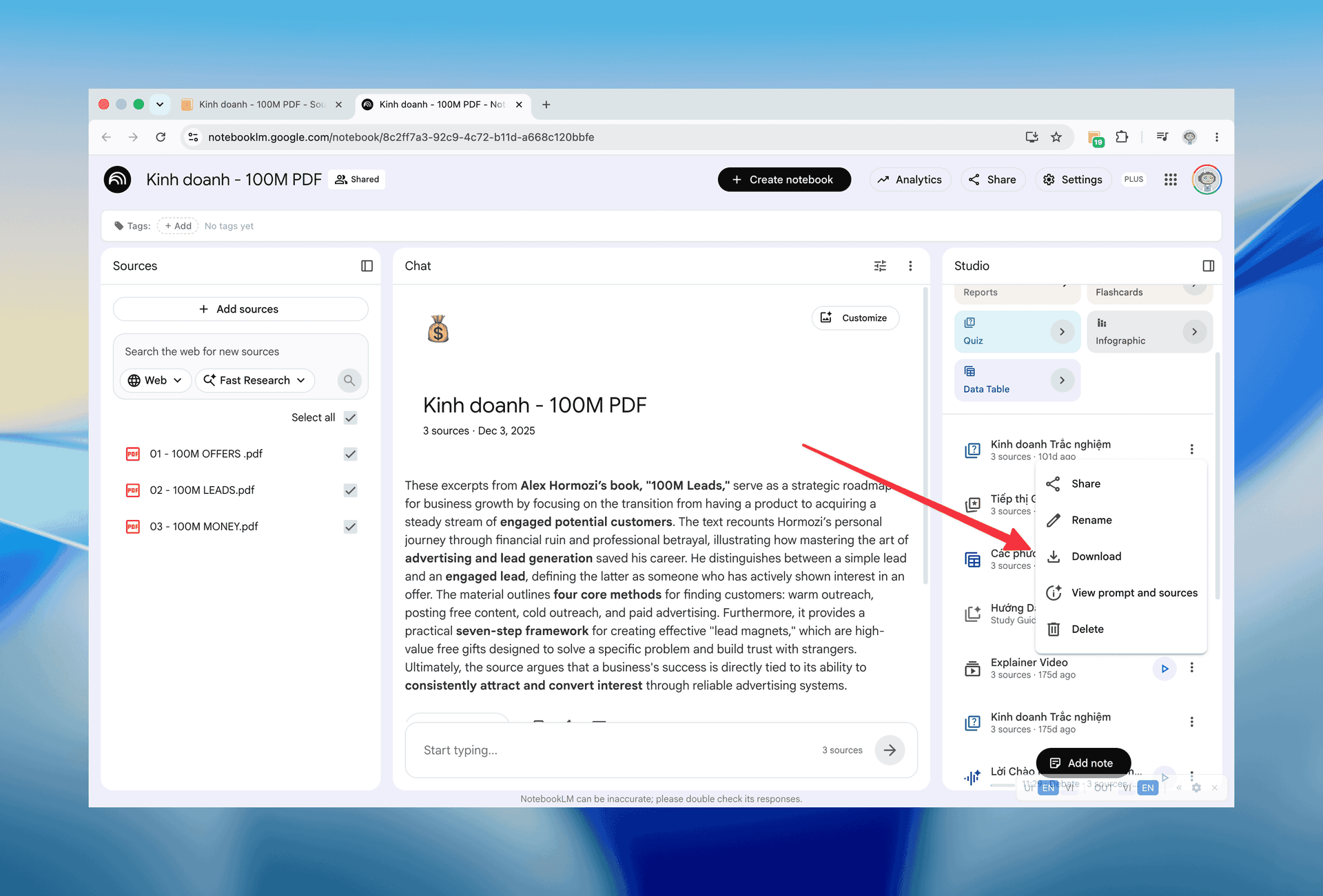Viewport: 1323px width, 896px height.
Task: Choose Rename from the context menu
Action: [x=1121, y=520]
